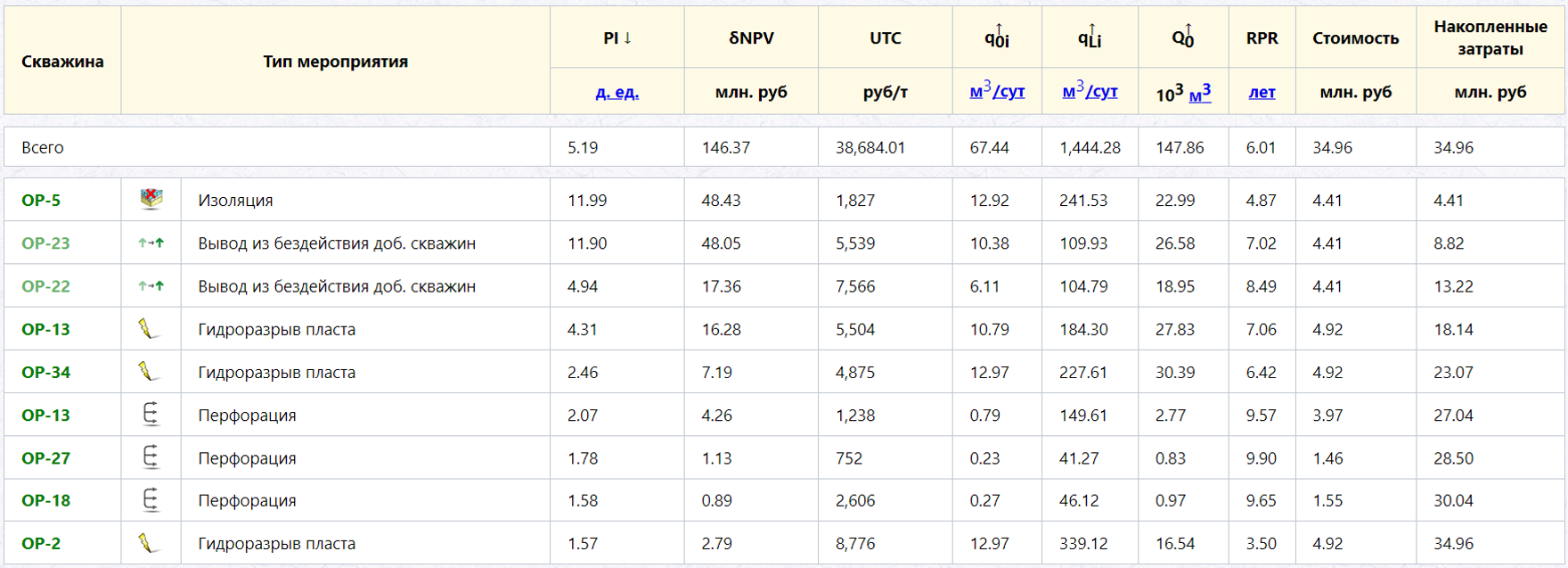Click the perforation icon in the OP-18 row

[151, 500]
